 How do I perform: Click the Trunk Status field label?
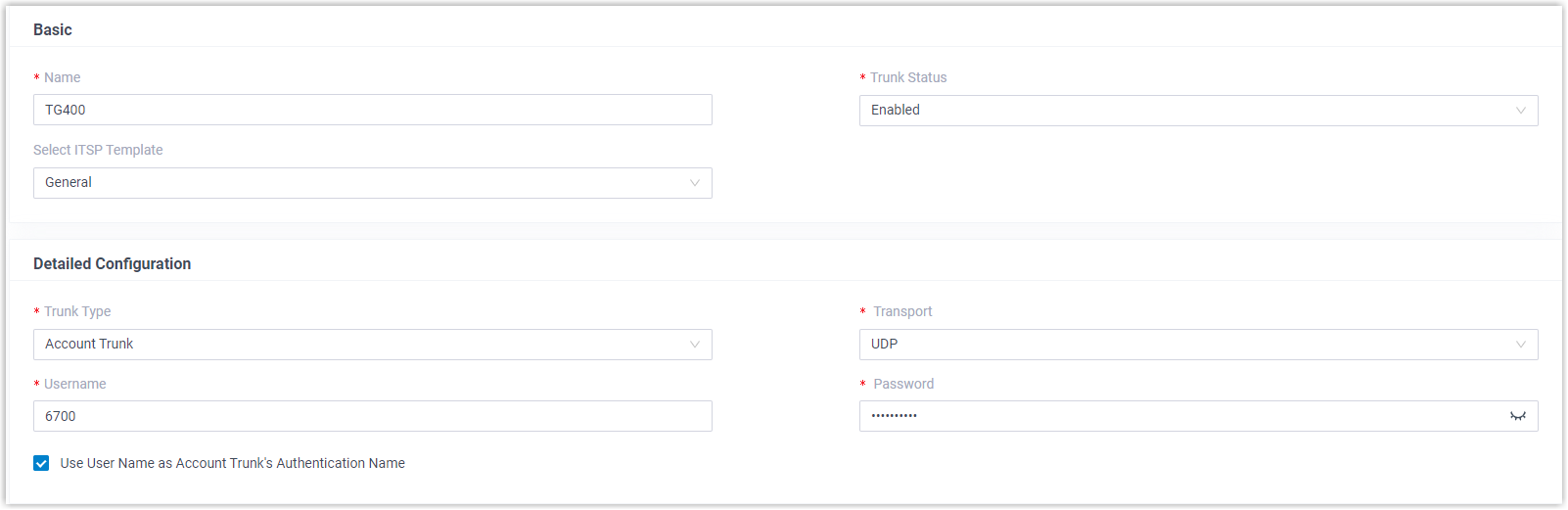[908, 77]
